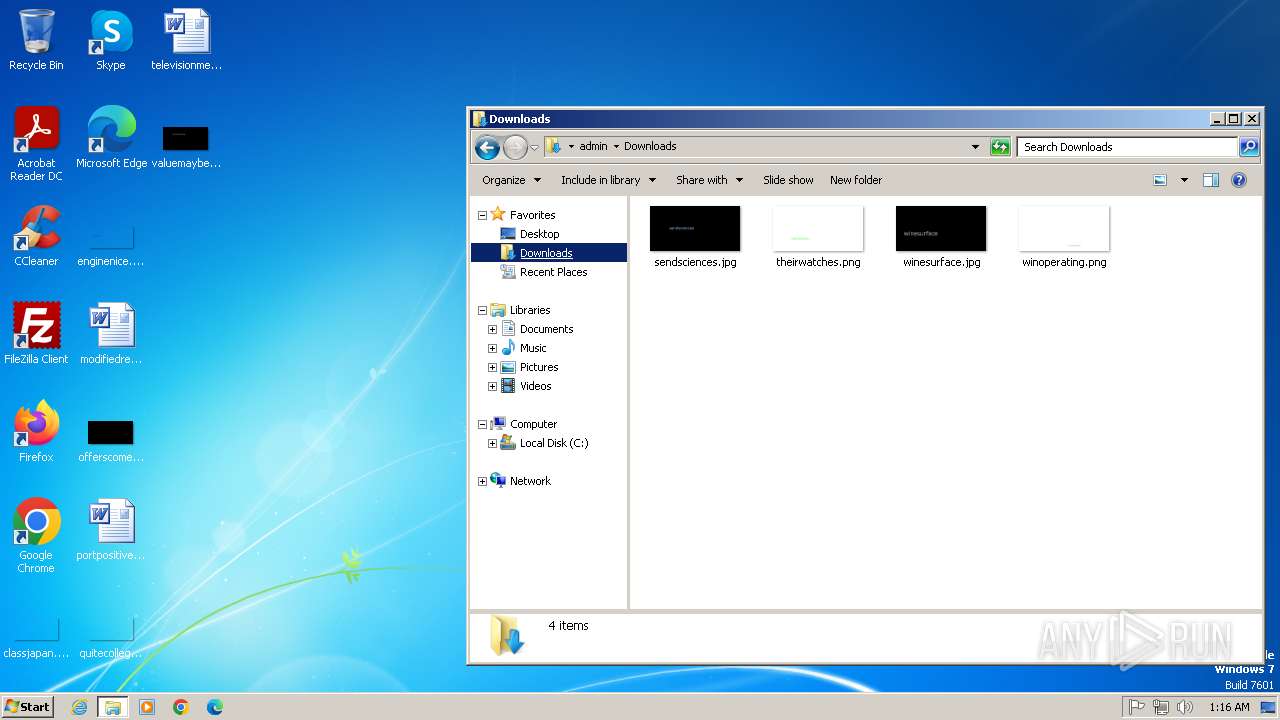Expand the Pictures library node

pyautogui.click(x=492, y=367)
